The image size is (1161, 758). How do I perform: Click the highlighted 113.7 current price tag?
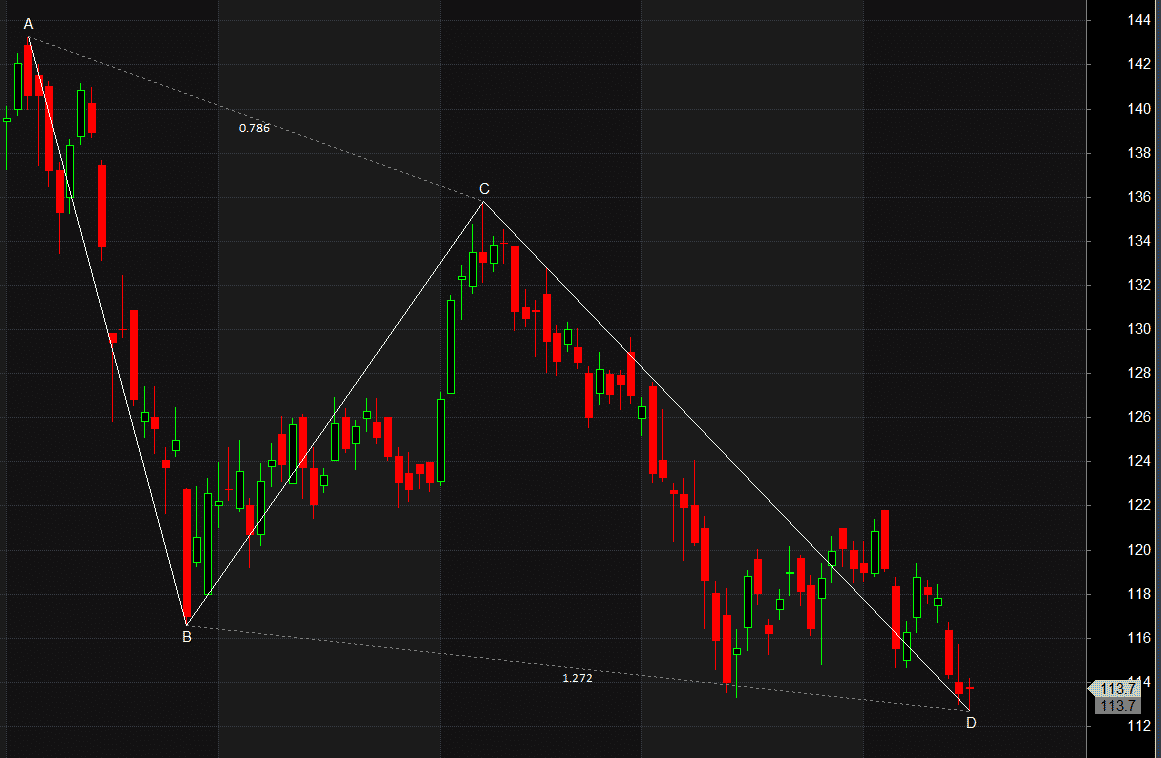click(x=1117, y=689)
